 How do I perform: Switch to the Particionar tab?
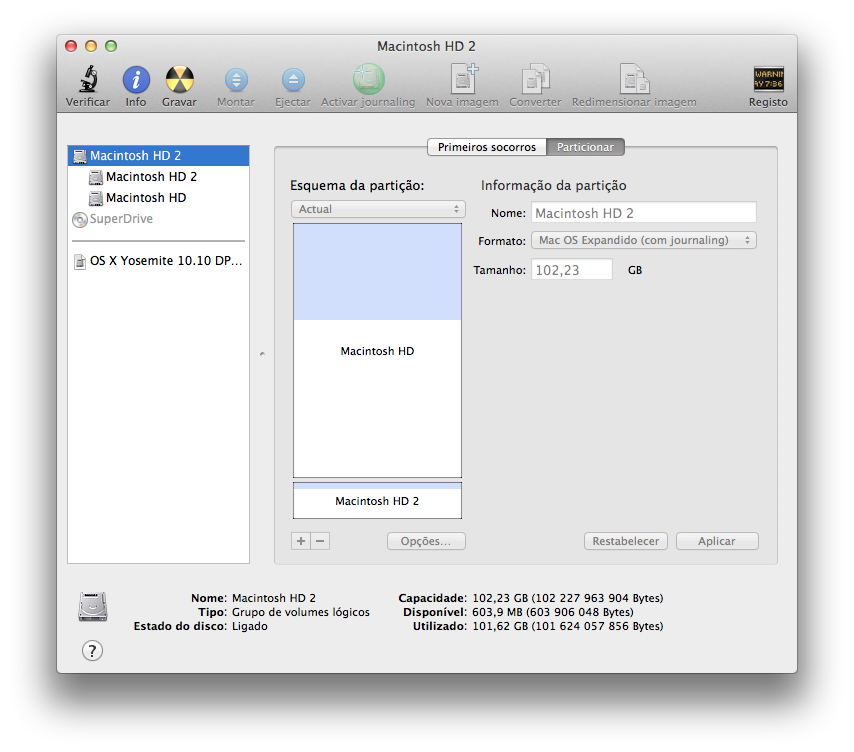tap(585, 147)
